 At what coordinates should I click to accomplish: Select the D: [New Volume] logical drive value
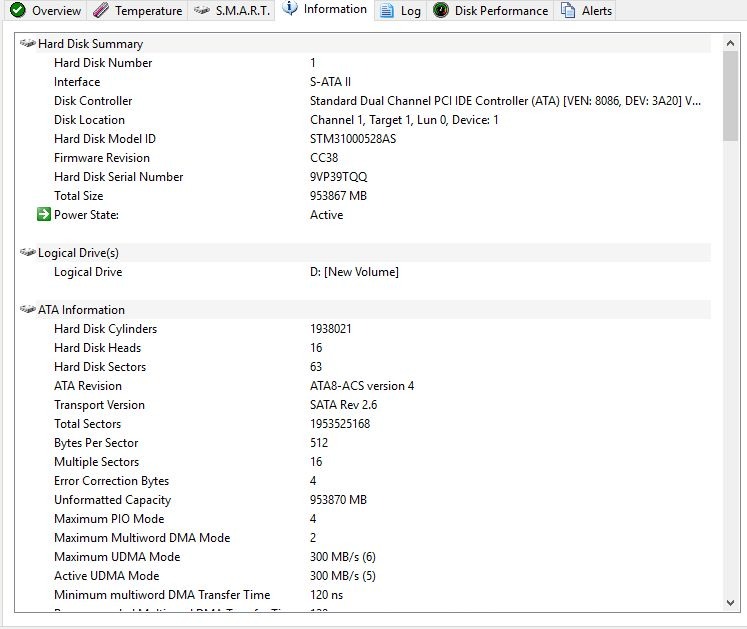point(354,272)
